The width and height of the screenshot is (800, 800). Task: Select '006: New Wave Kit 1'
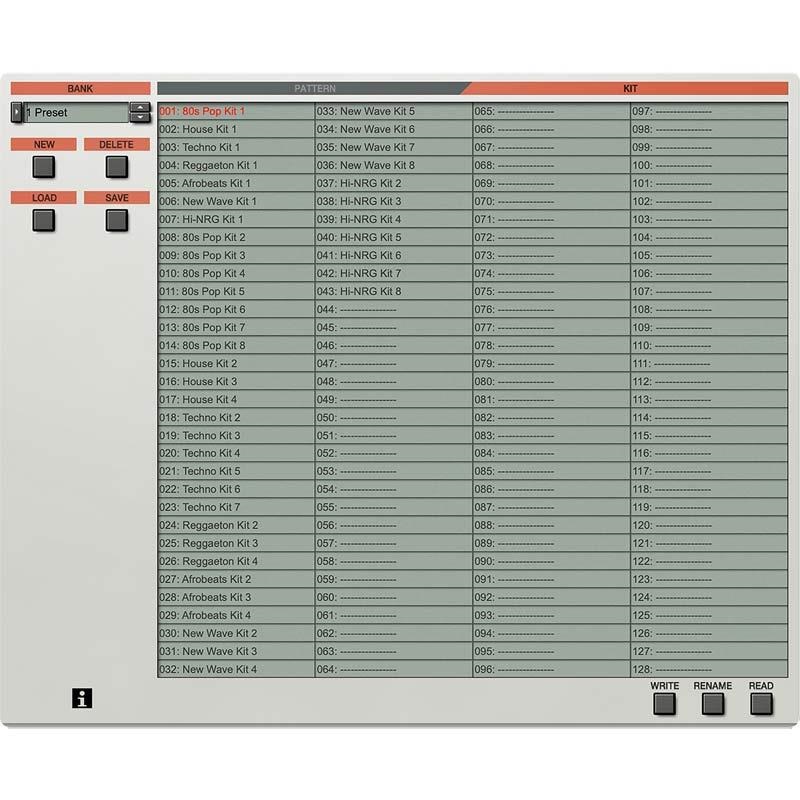(x=236, y=202)
